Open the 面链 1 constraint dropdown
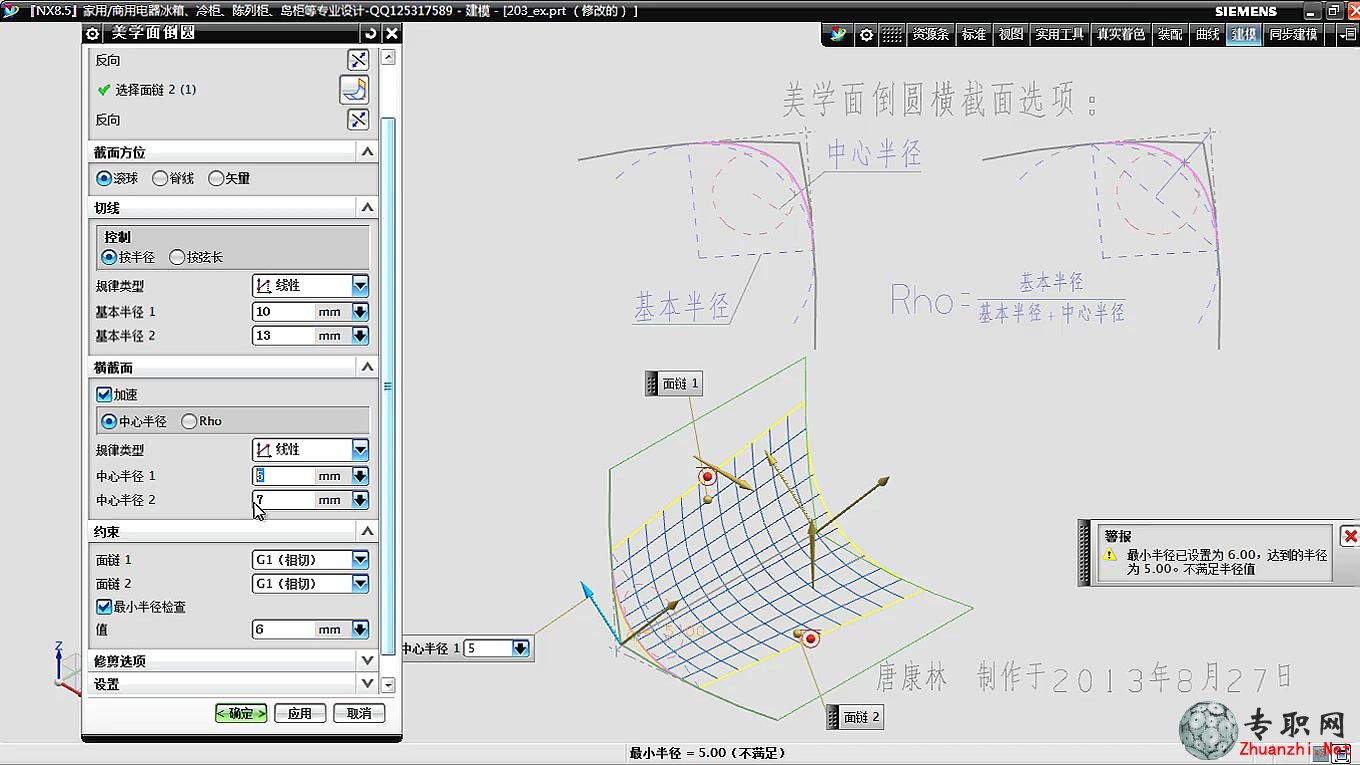 coord(360,560)
